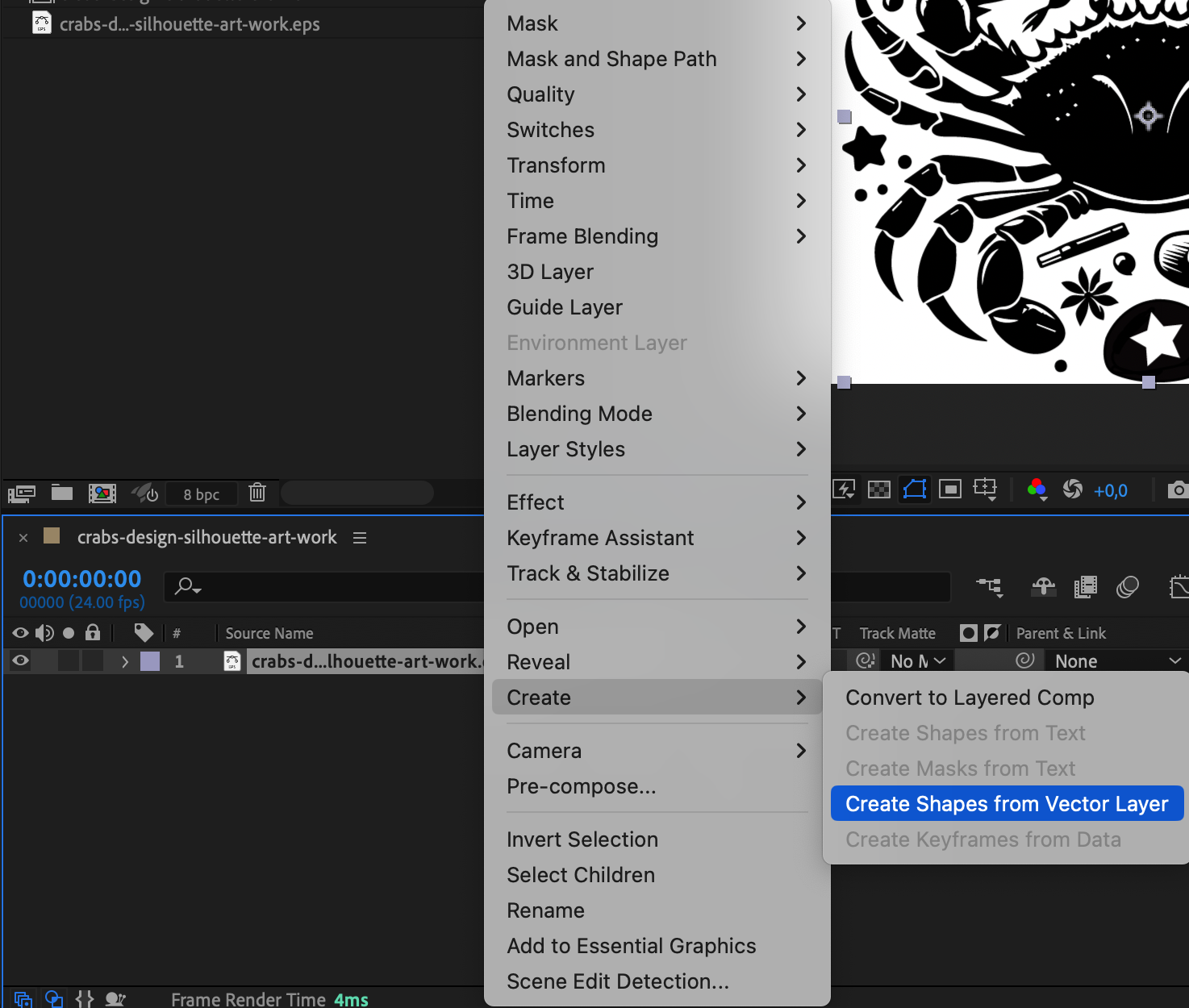
Task: Click the EPS file icon on layer 1
Action: [x=232, y=661]
